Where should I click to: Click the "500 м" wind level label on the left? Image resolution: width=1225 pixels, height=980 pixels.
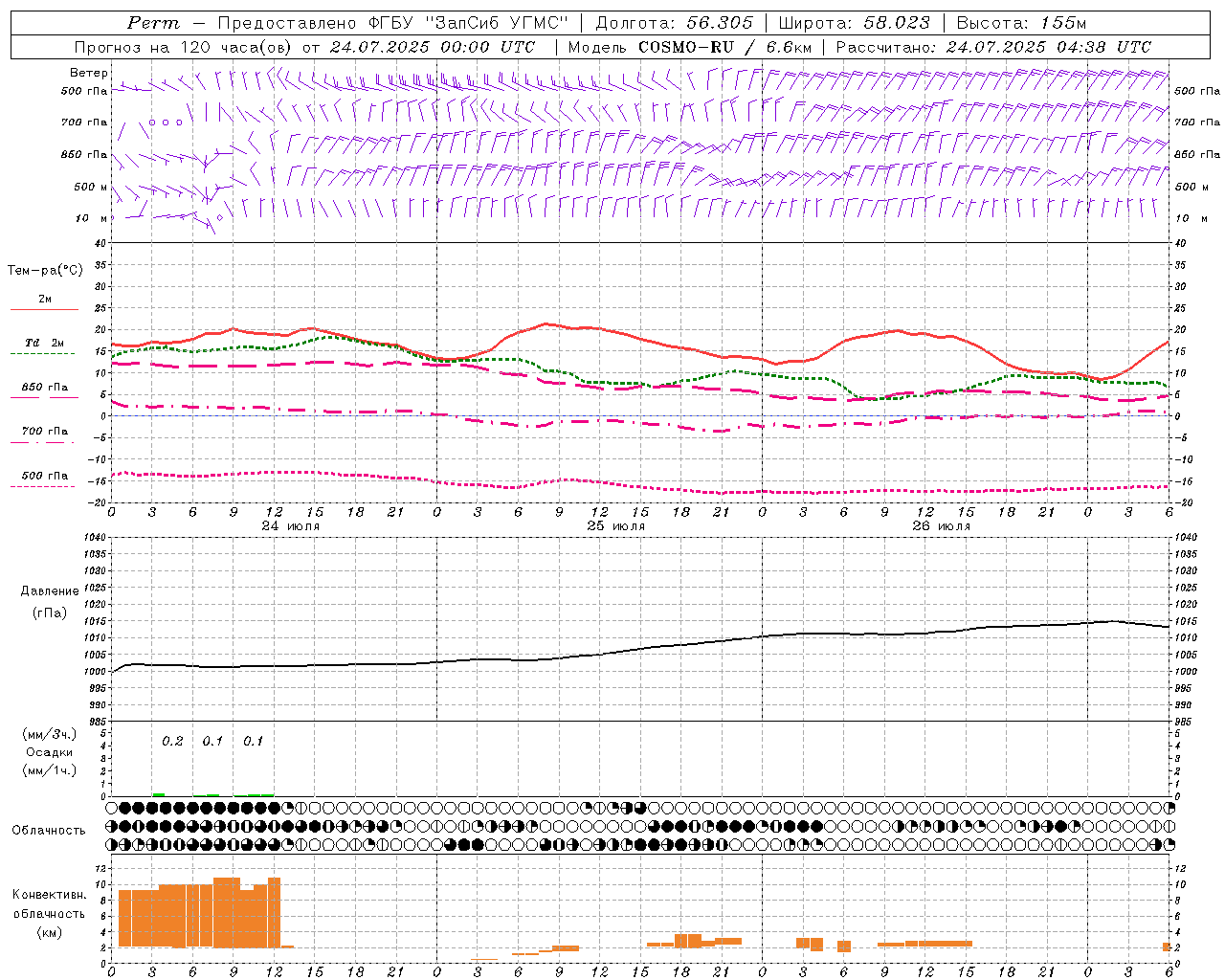click(91, 187)
